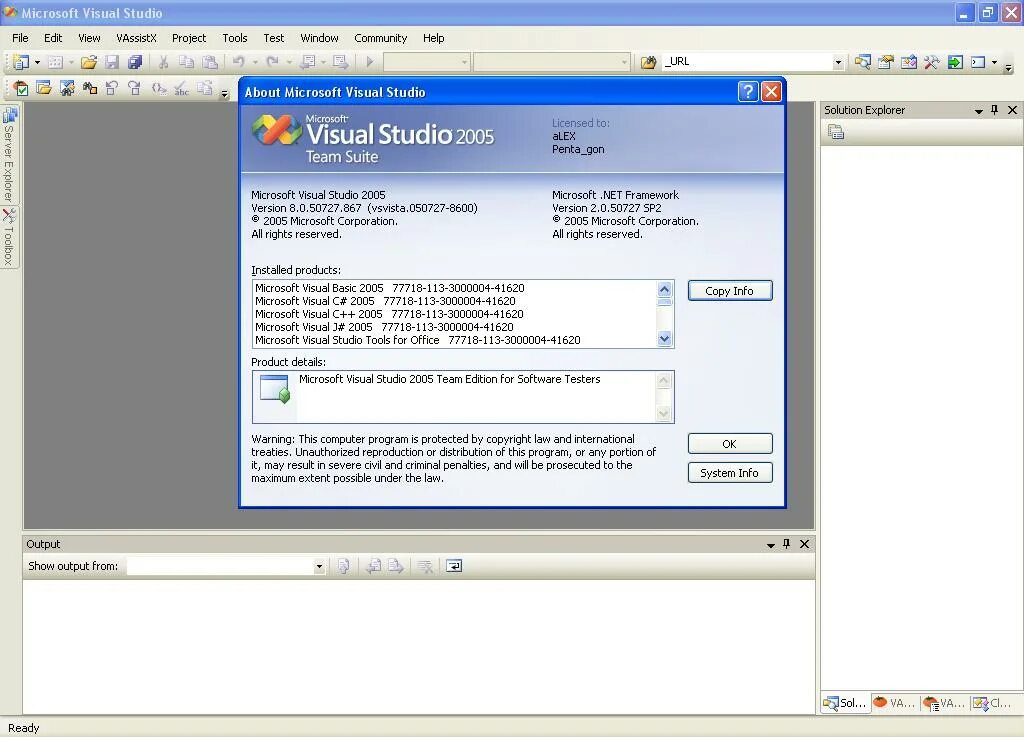Click the Cut scissors icon
Viewport: 1024px width, 737px height.
pos(163,62)
